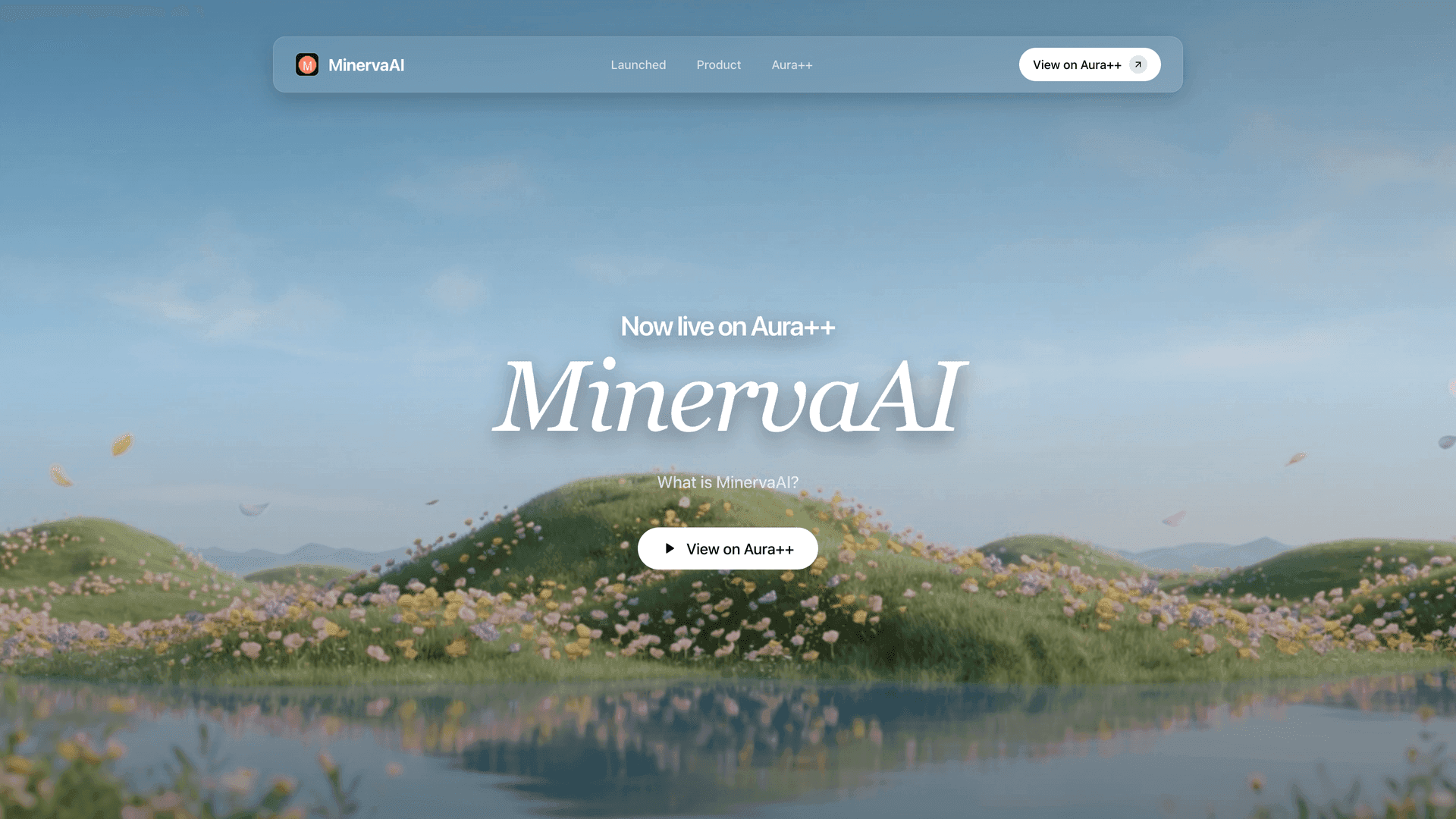Click the large MinervaAI hero title
1456x819 pixels.
(x=730, y=397)
